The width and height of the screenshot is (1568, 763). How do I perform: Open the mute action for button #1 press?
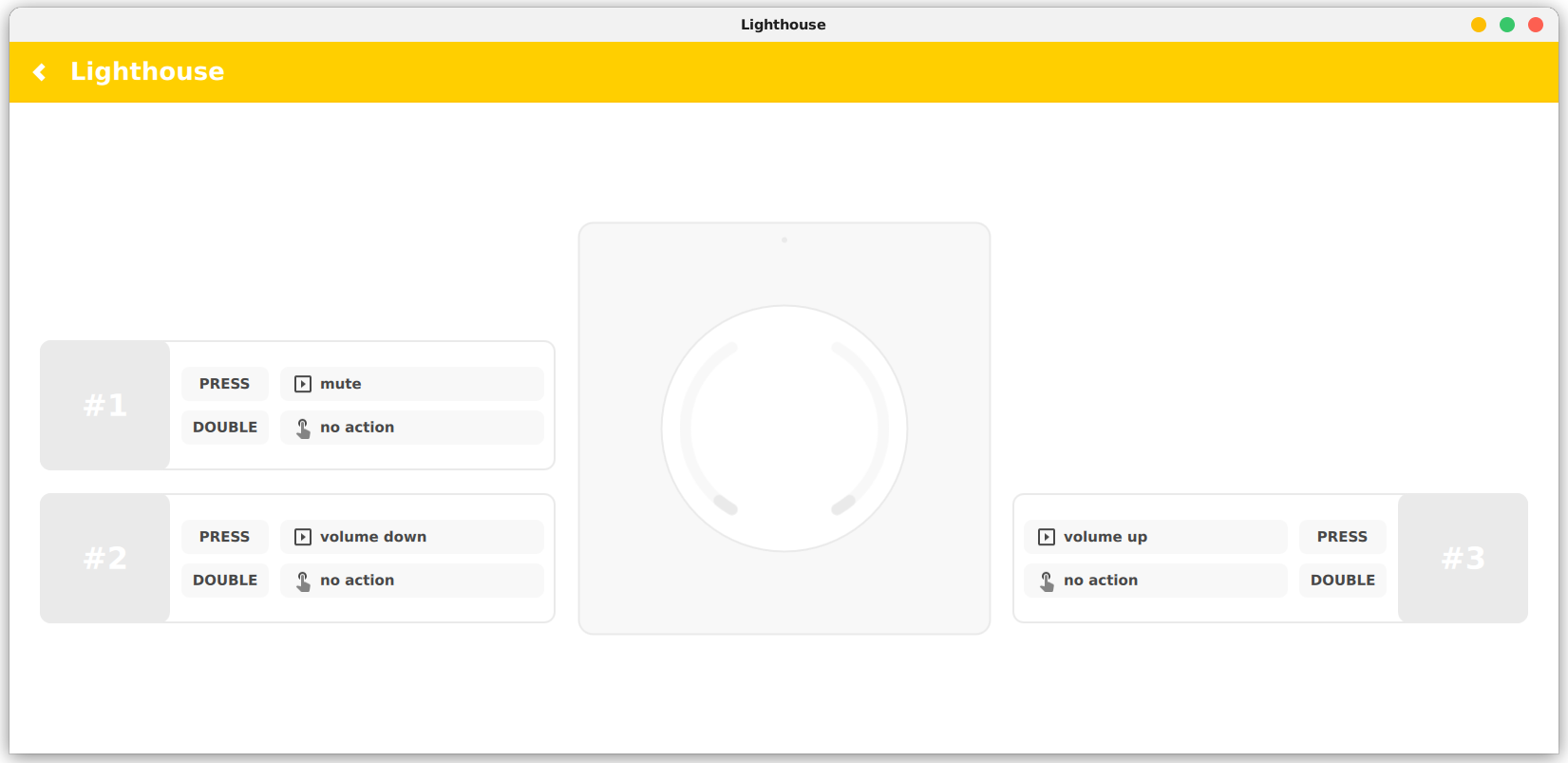pyautogui.click(x=412, y=384)
